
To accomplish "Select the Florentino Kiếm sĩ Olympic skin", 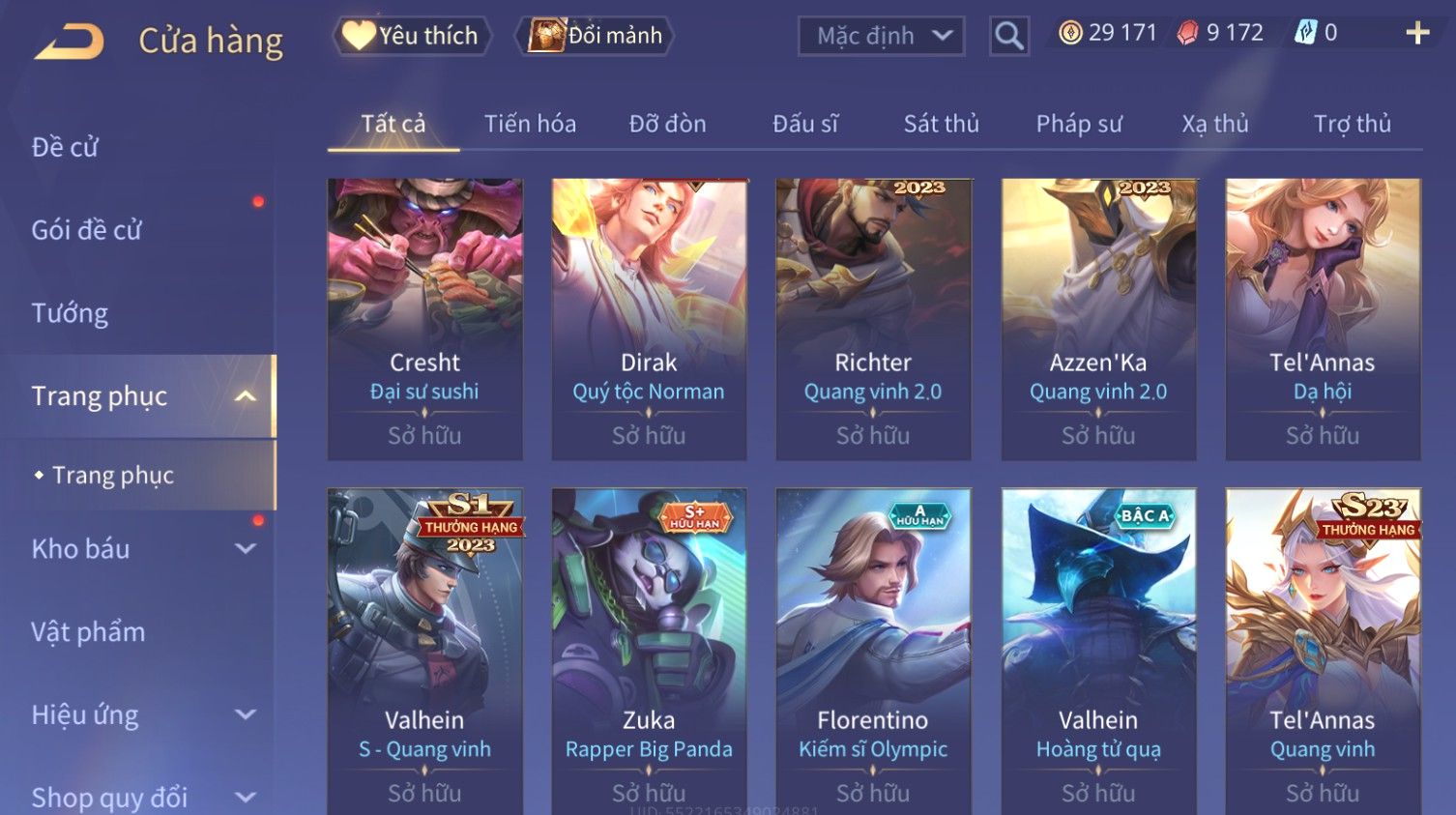I will [x=873, y=650].
